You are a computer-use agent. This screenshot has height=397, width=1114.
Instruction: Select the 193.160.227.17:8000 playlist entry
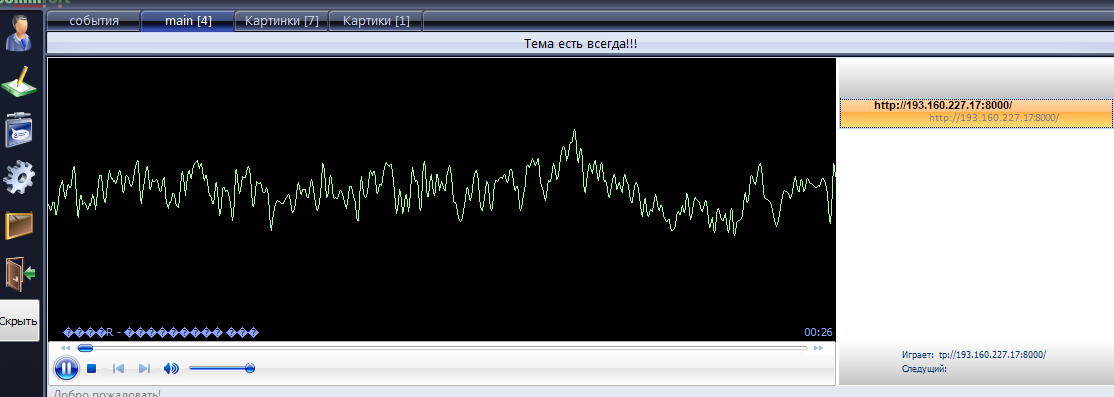pos(977,113)
